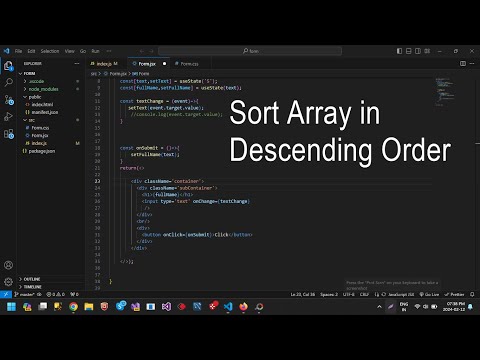
Task: Open Explorer more actions ellipsis
Action: 77,63
